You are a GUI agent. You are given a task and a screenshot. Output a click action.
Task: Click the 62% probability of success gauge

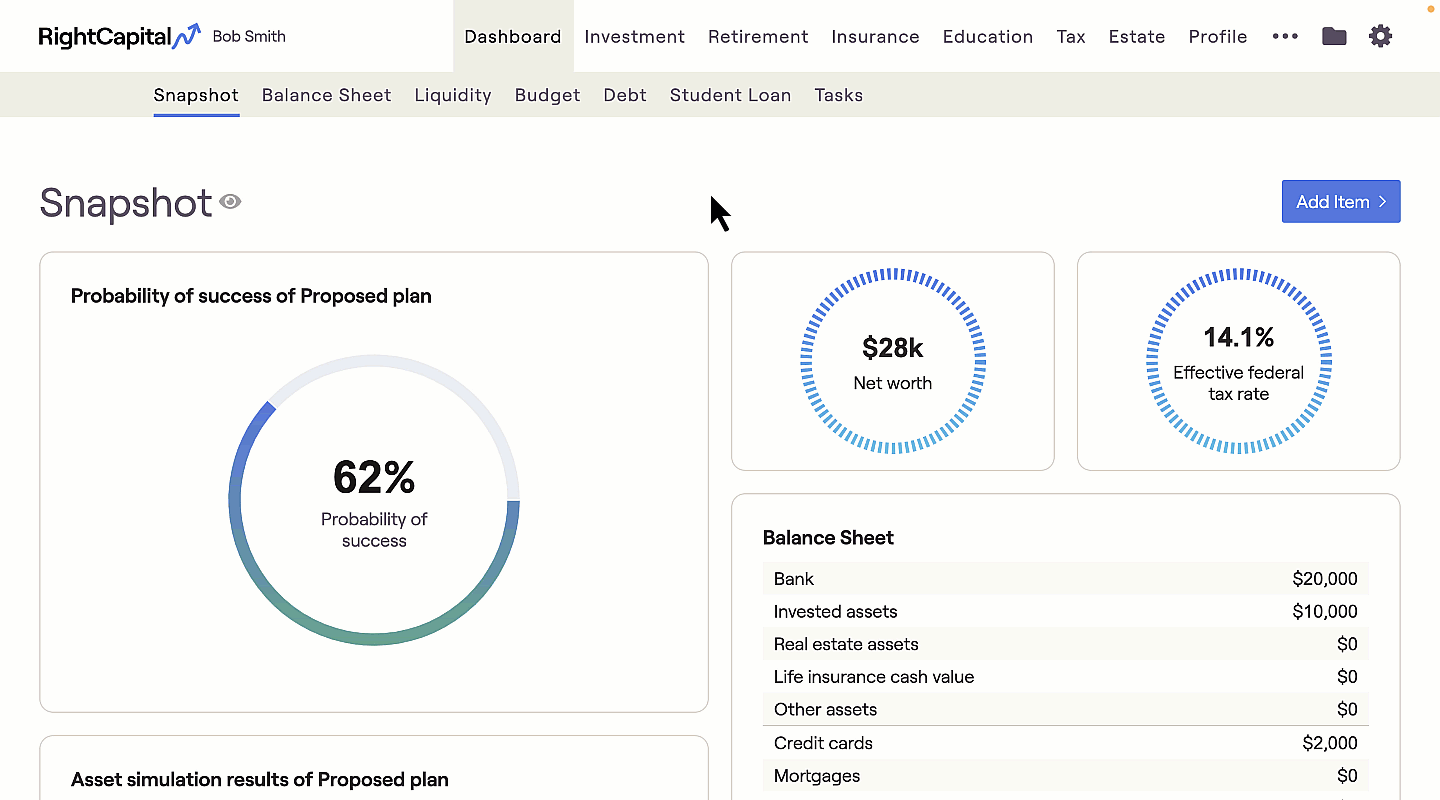(374, 500)
